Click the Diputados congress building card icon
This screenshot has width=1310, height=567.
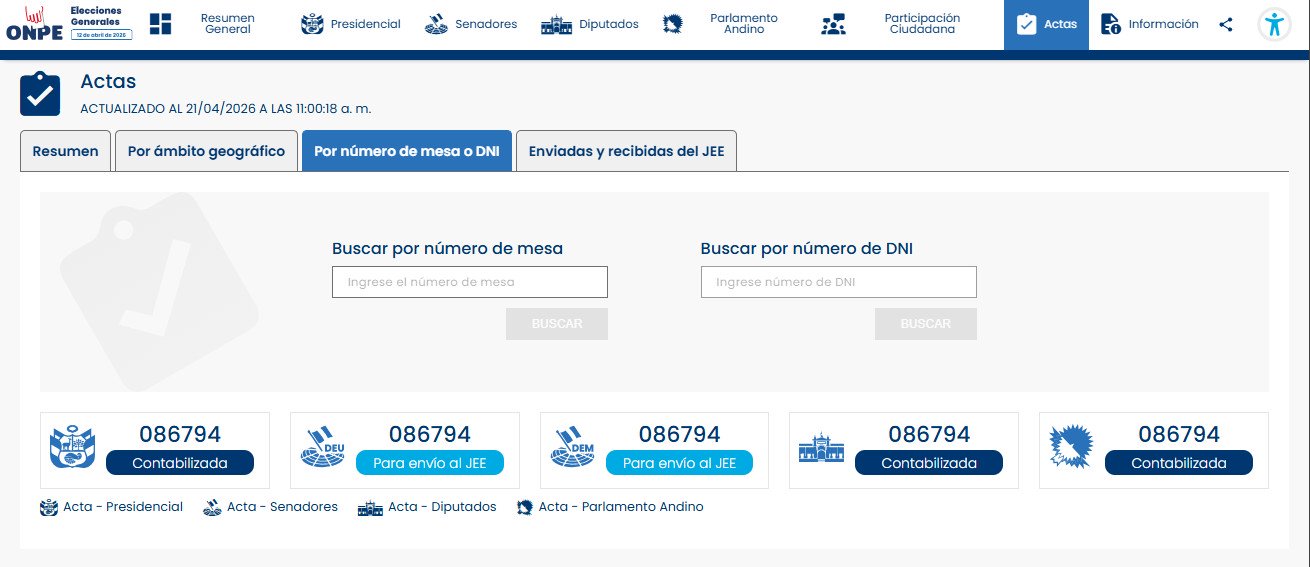(821, 447)
